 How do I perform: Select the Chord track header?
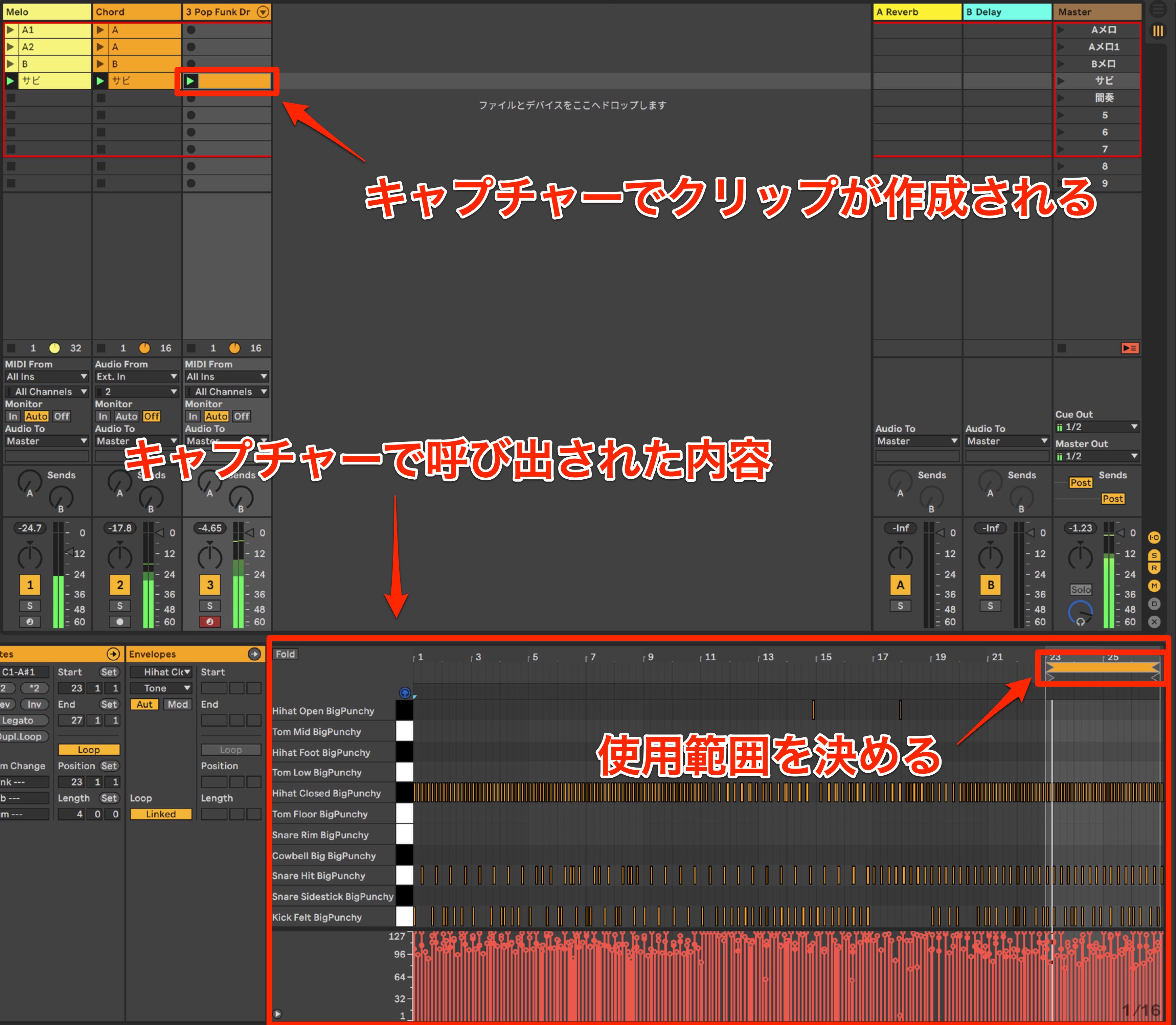[x=137, y=12]
